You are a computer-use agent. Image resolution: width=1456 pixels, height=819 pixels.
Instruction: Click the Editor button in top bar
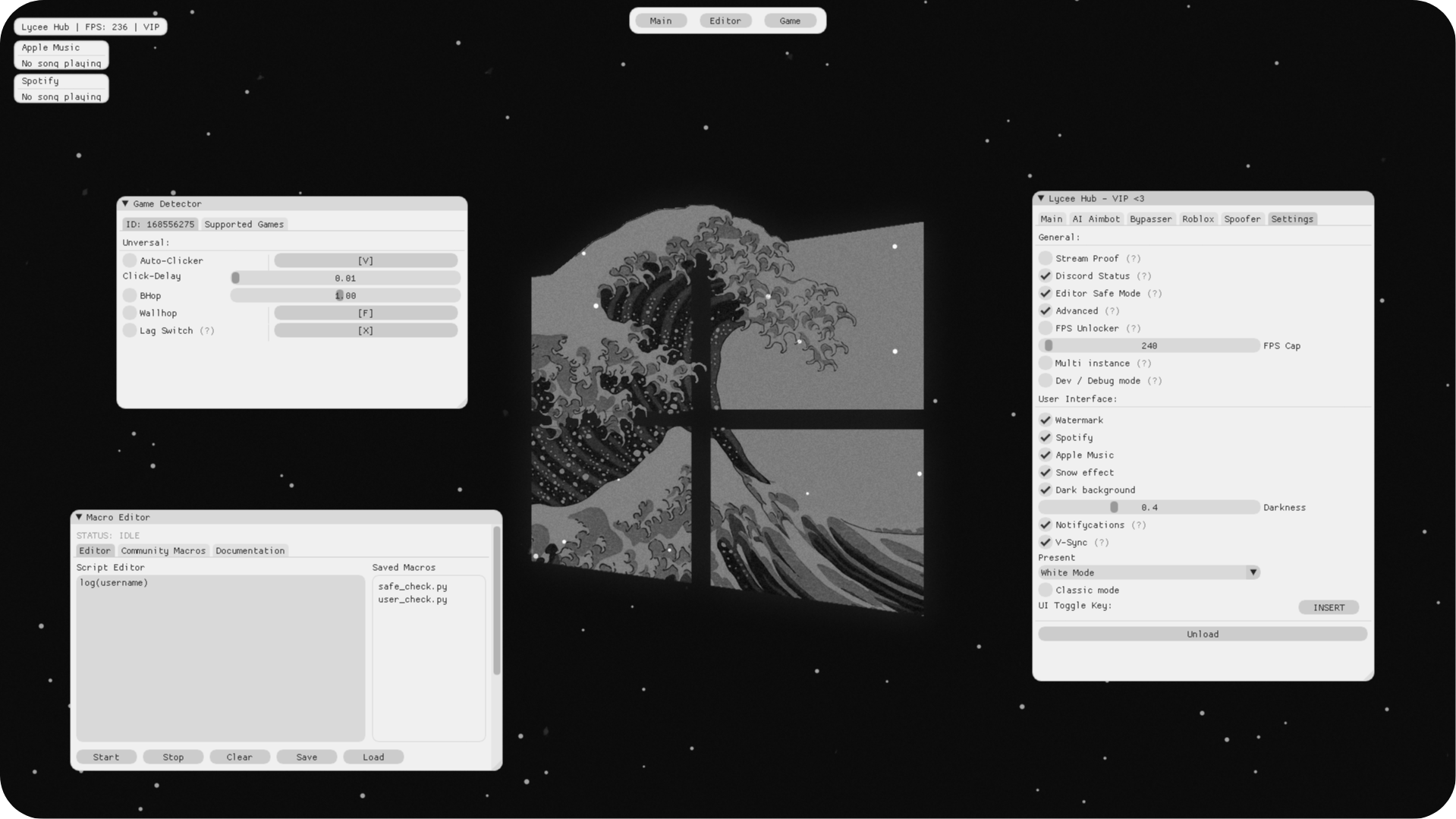pos(725,20)
